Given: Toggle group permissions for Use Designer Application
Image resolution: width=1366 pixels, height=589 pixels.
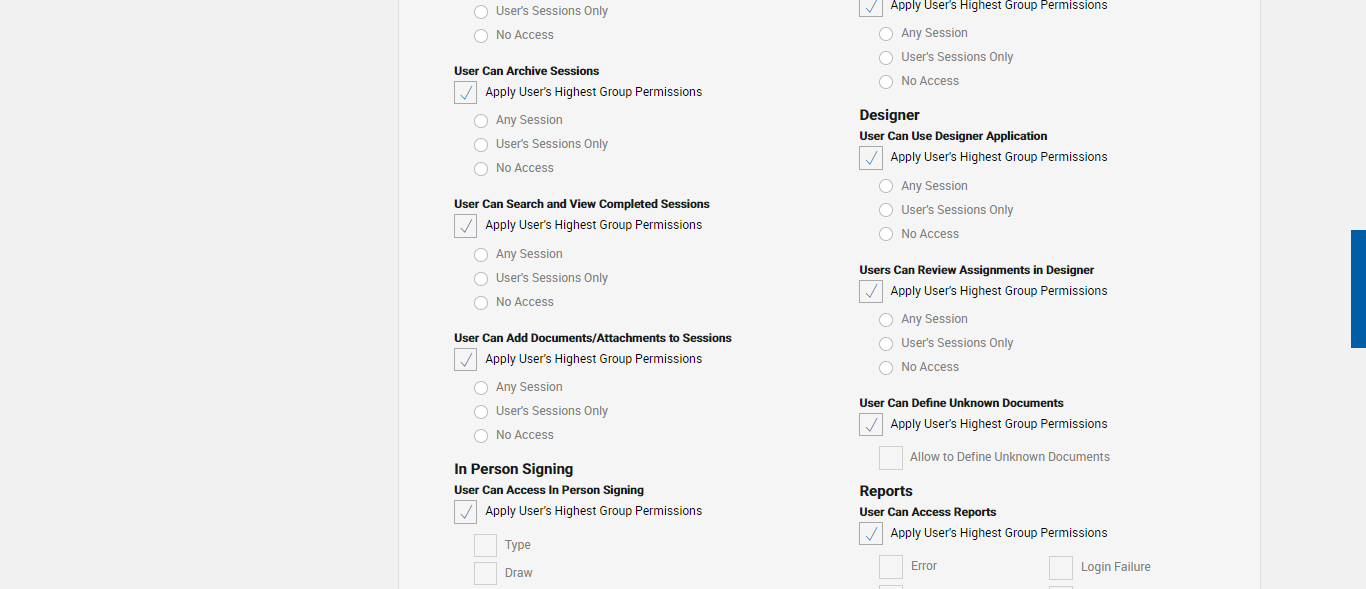Looking at the screenshot, I should coord(871,158).
